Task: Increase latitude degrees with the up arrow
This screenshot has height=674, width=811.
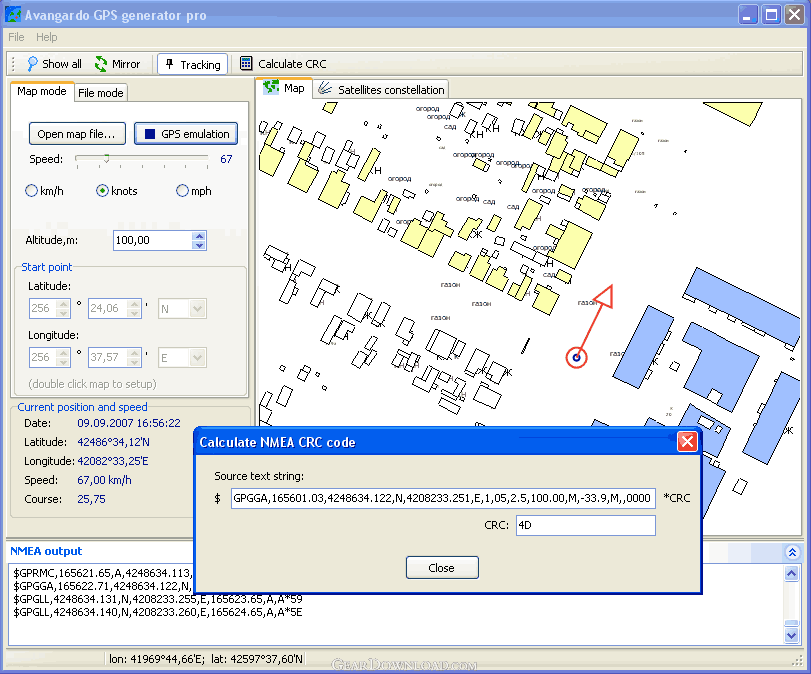Action: (64, 304)
